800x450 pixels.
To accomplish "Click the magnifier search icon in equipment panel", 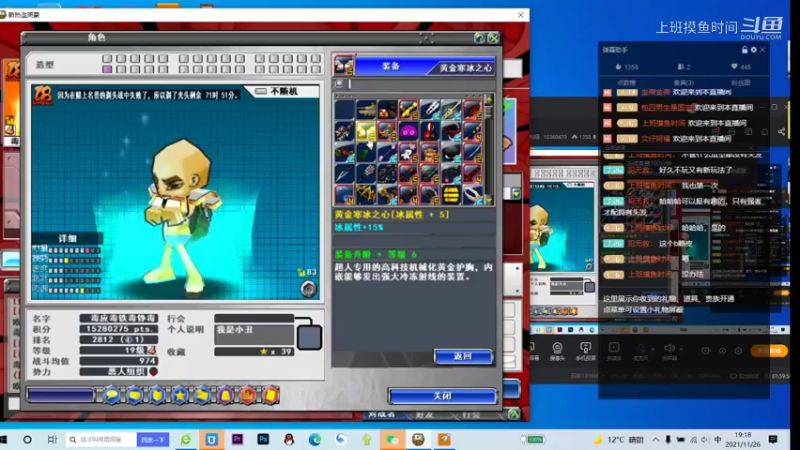I will (x=339, y=84).
